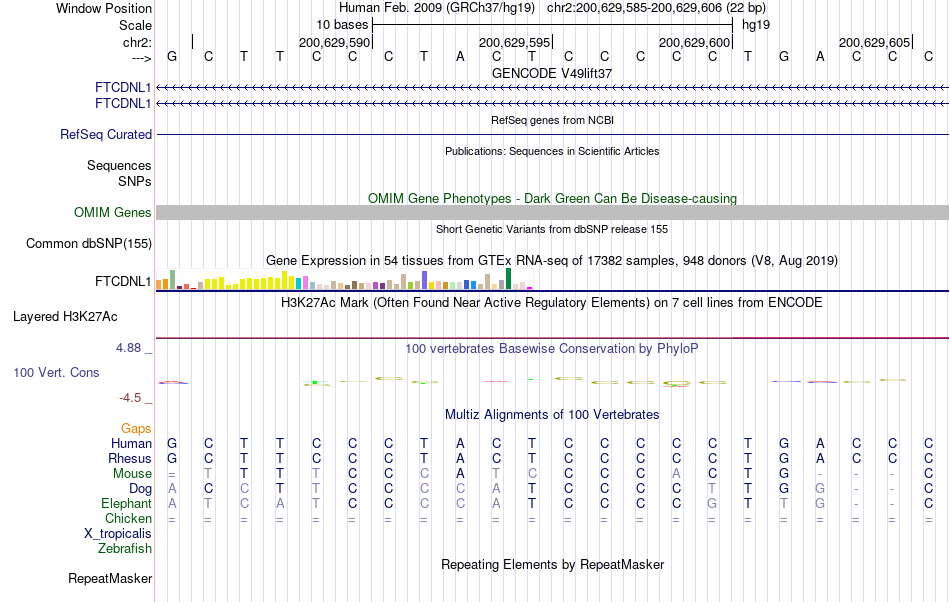The width and height of the screenshot is (950, 602).
Task: Click the 200,629,605 position label
Action: (874, 42)
